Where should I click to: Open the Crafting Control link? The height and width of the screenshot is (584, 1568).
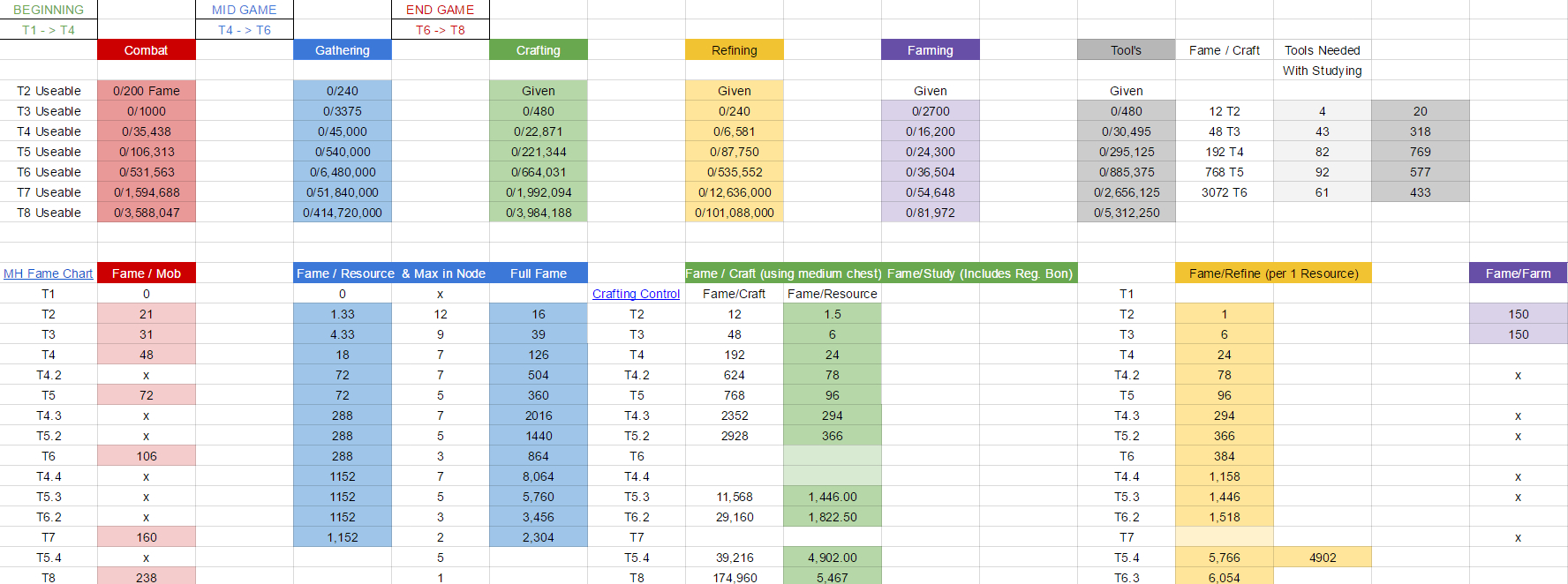[x=636, y=294]
